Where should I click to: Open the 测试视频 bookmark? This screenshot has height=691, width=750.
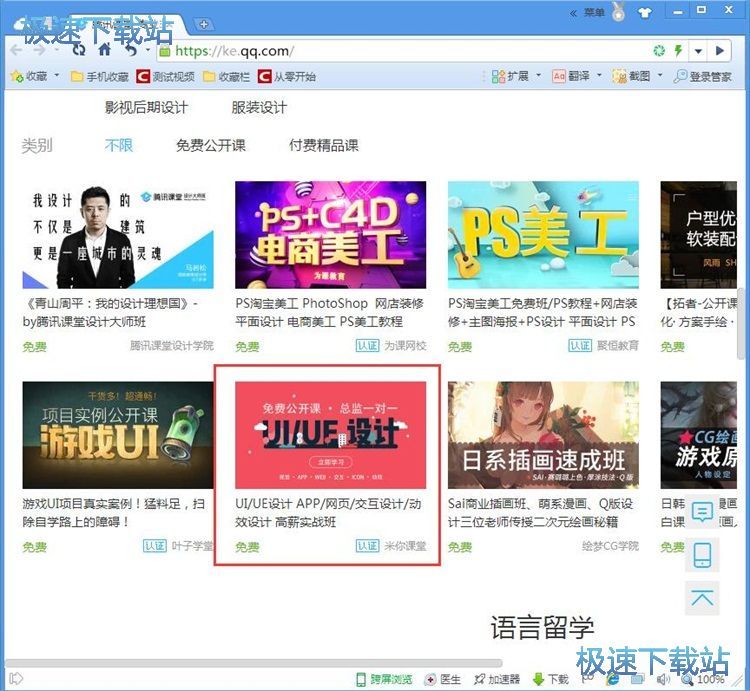165,77
